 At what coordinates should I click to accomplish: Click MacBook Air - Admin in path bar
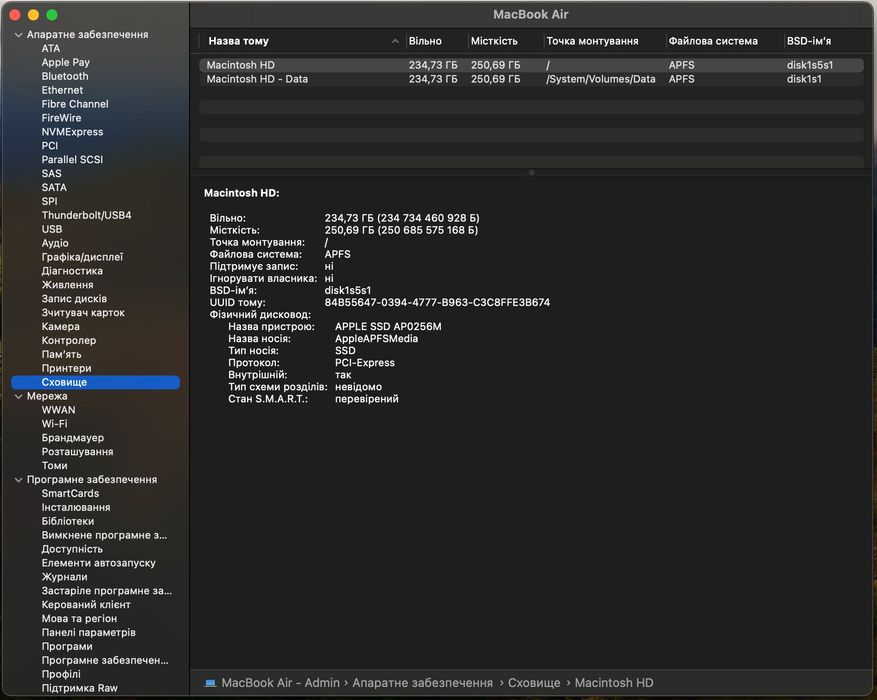click(280, 683)
